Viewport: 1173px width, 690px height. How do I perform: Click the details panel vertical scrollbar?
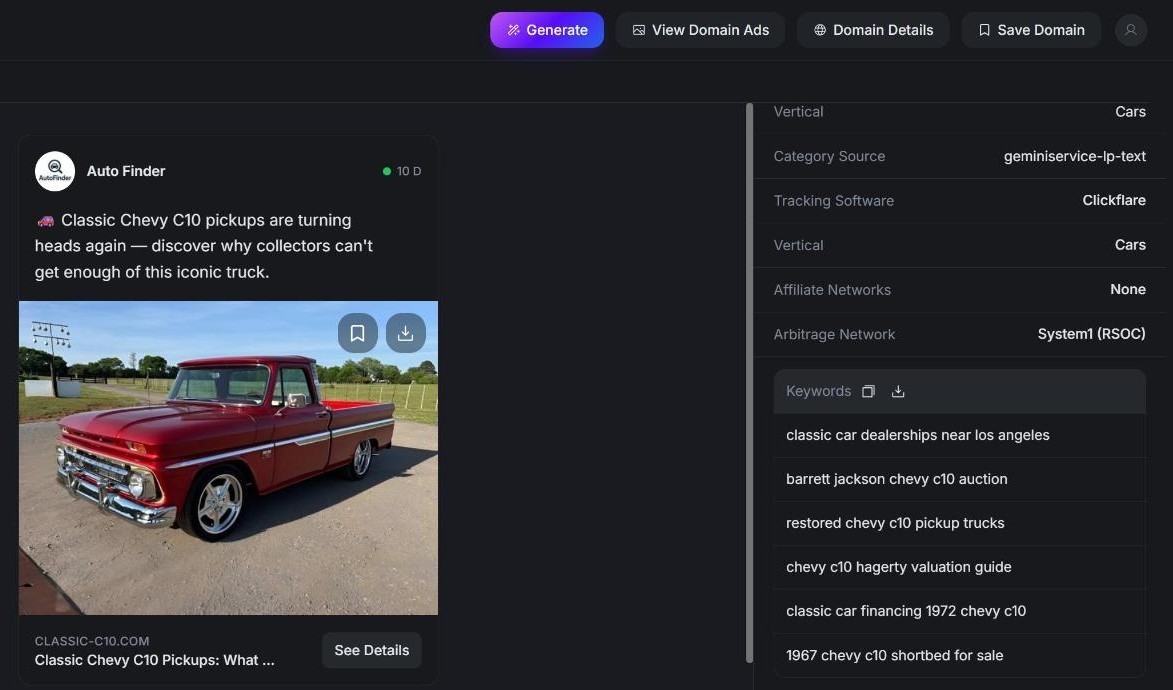[x=749, y=382]
